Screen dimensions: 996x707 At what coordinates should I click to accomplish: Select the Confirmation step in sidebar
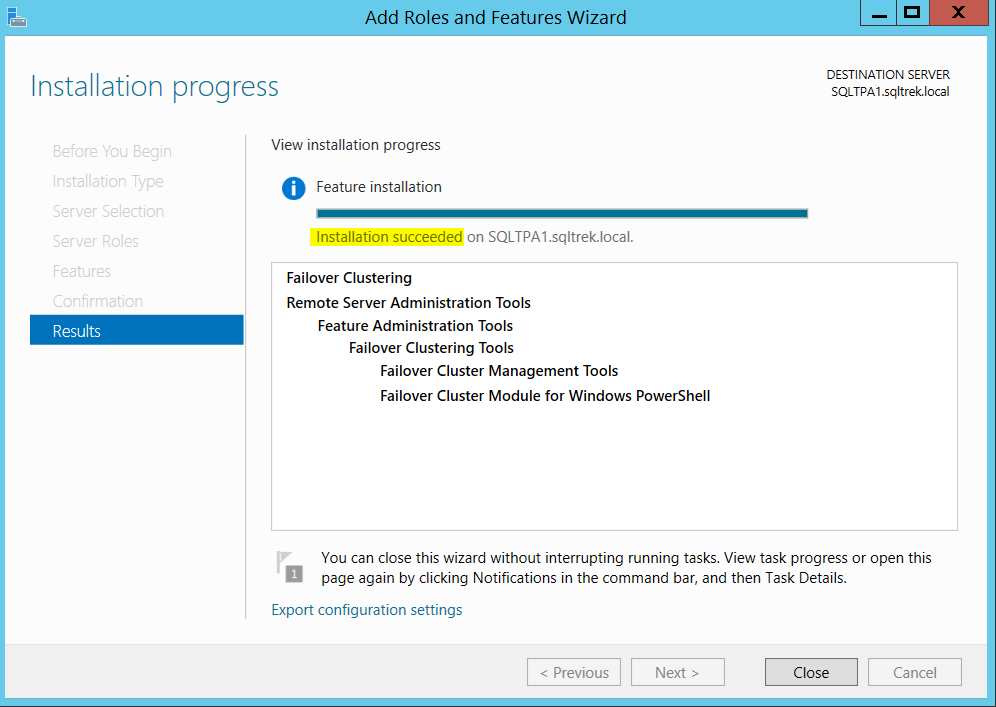[x=98, y=301]
